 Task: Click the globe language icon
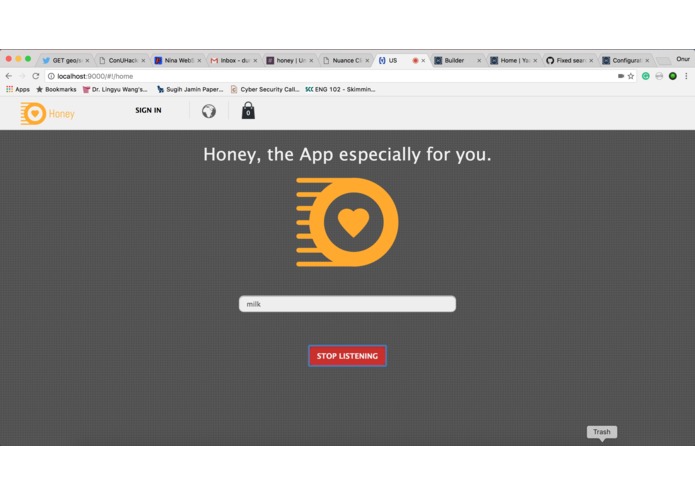[209, 111]
